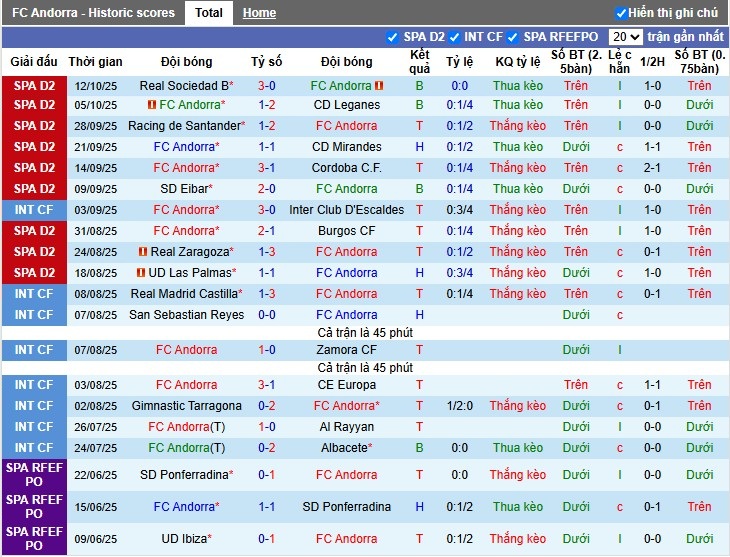The height and width of the screenshot is (557, 730).
Task: Click red card icon next to UD Las Palmas
Action: [x=141, y=273]
